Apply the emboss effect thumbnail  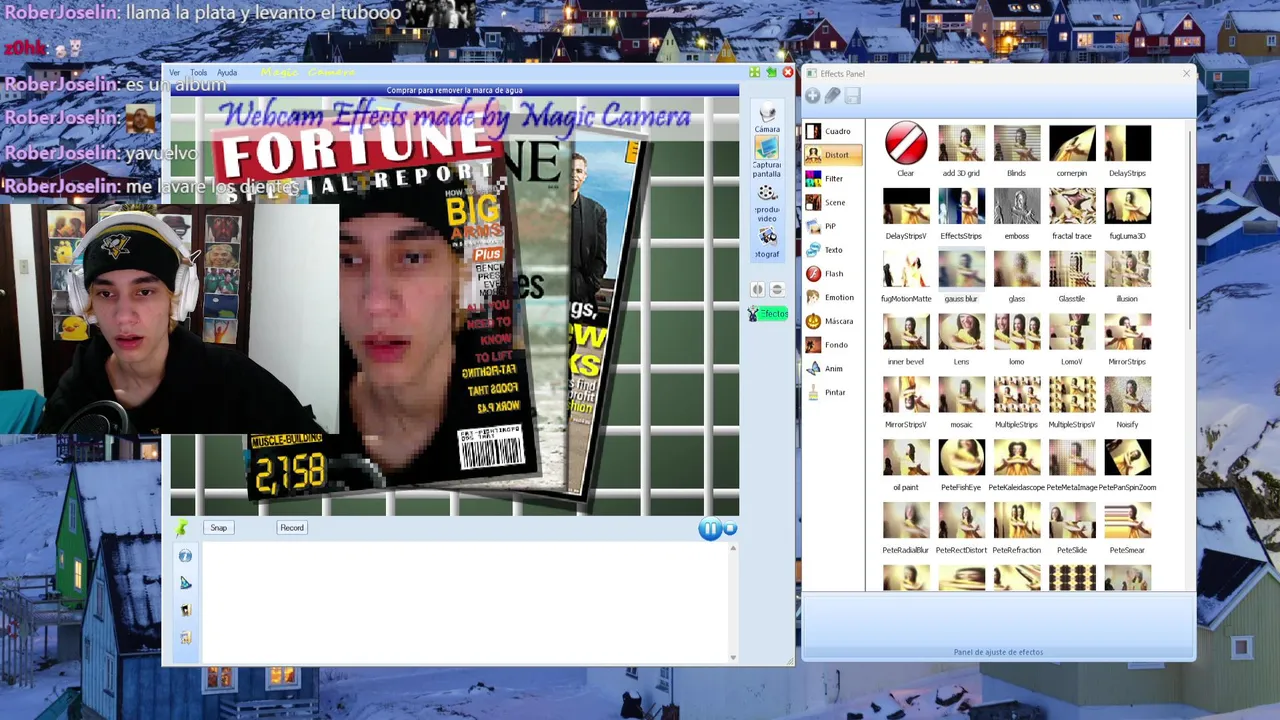pyautogui.click(x=1016, y=207)
